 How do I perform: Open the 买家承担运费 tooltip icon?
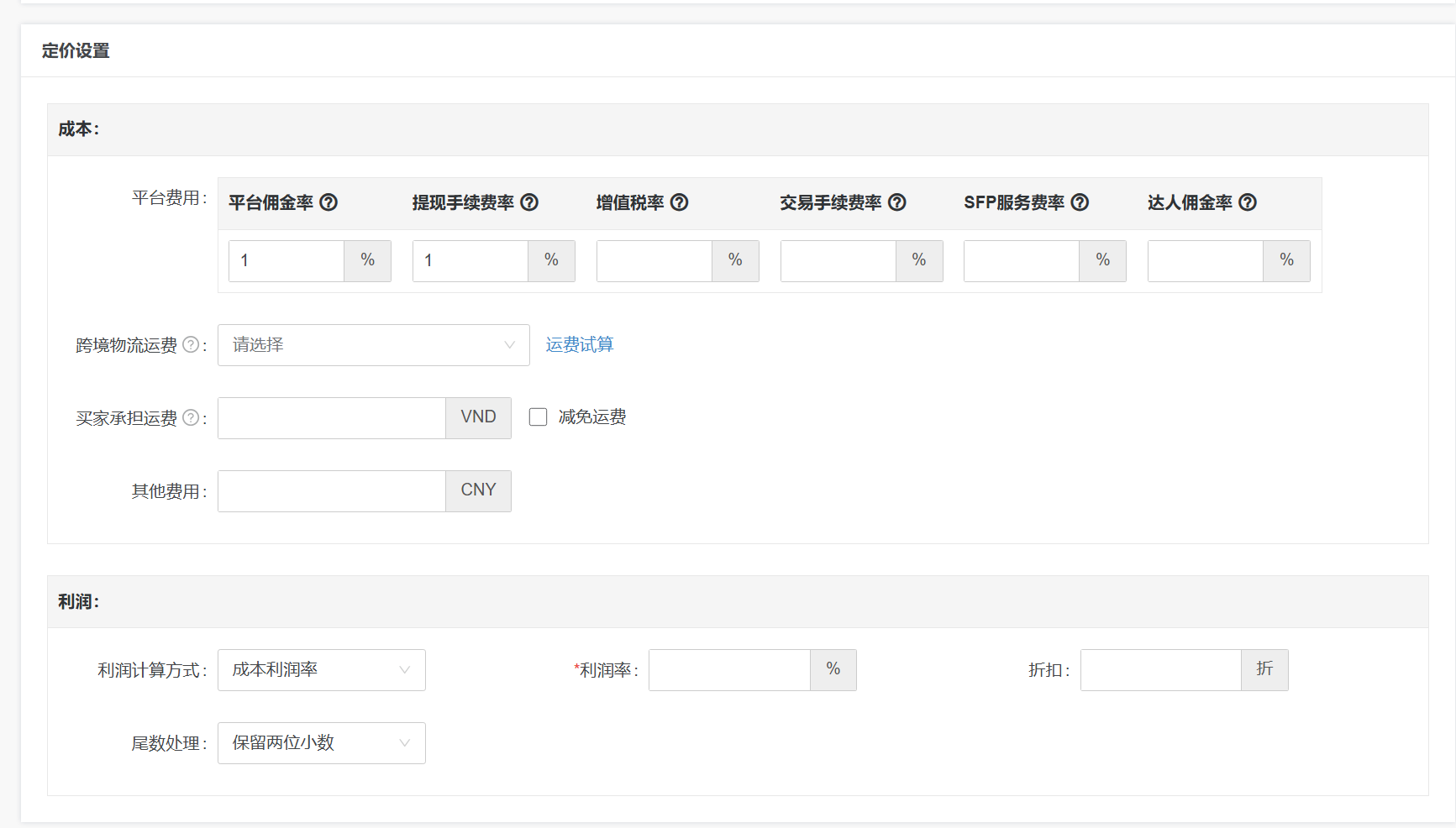coord(192,417)
